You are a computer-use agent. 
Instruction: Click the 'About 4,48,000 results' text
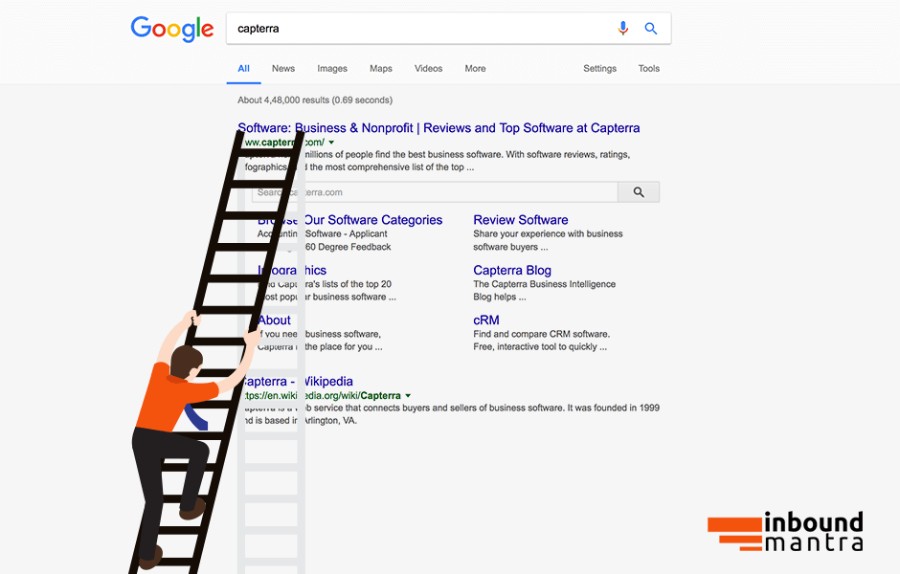click(x=315, y=100)
